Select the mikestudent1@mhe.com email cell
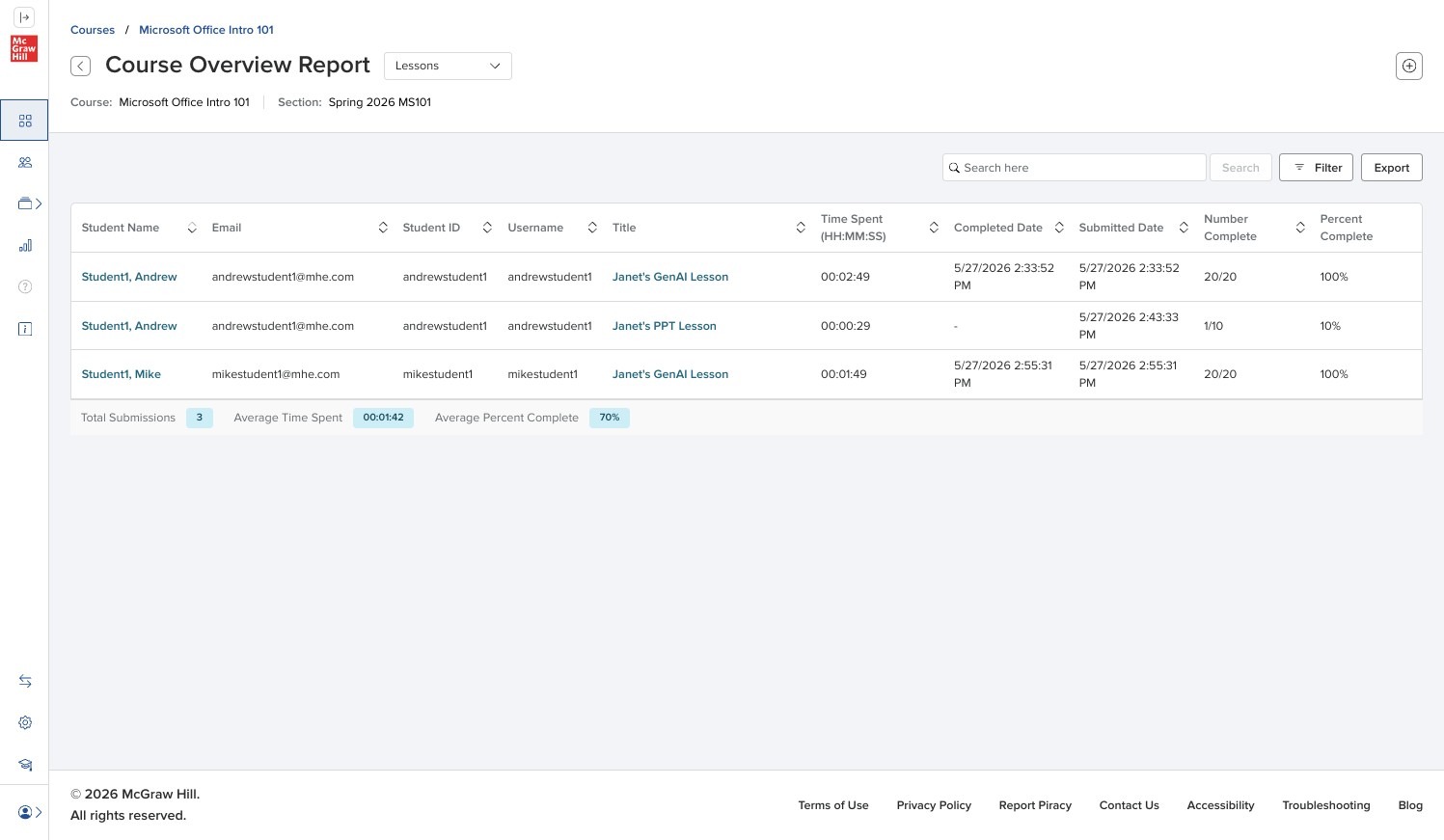1444x840 pixels. (276, 374)
